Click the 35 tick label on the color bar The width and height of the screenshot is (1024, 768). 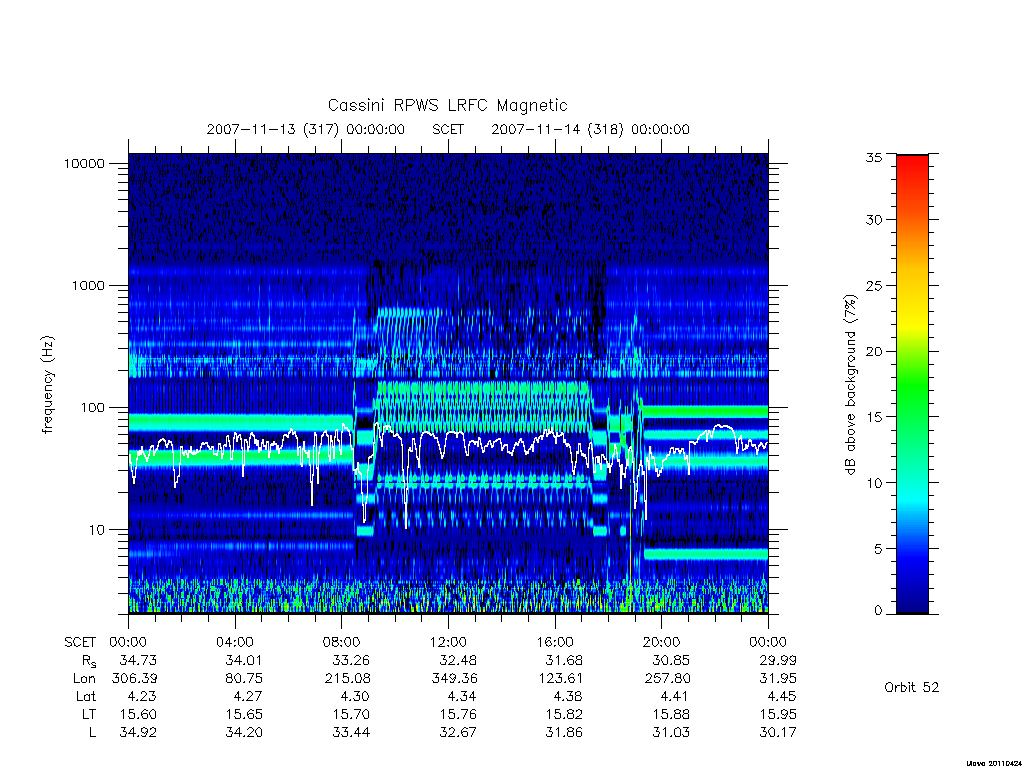point(873,157)
